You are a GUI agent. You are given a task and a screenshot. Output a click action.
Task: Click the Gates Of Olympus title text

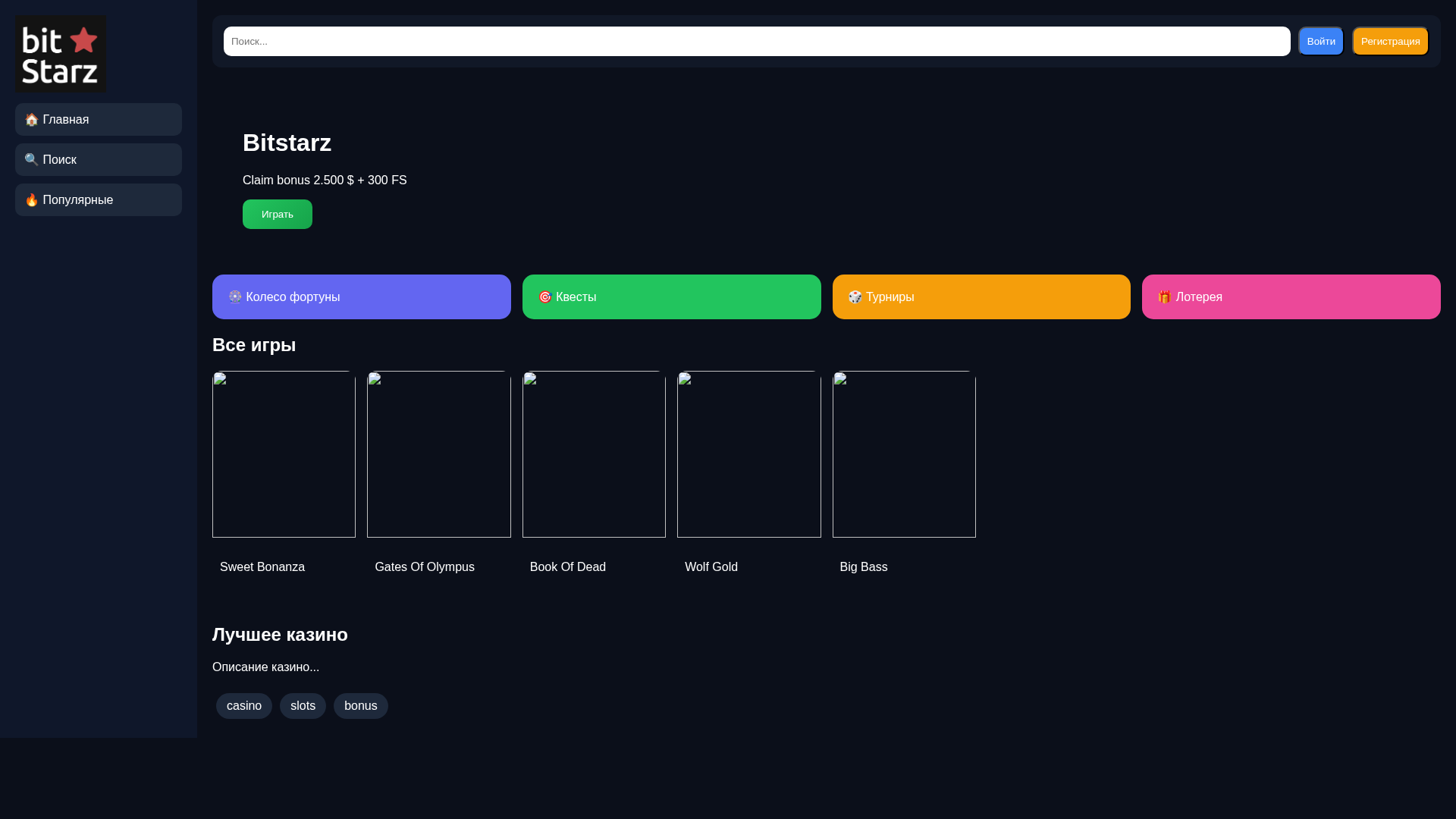pos(425,567)
